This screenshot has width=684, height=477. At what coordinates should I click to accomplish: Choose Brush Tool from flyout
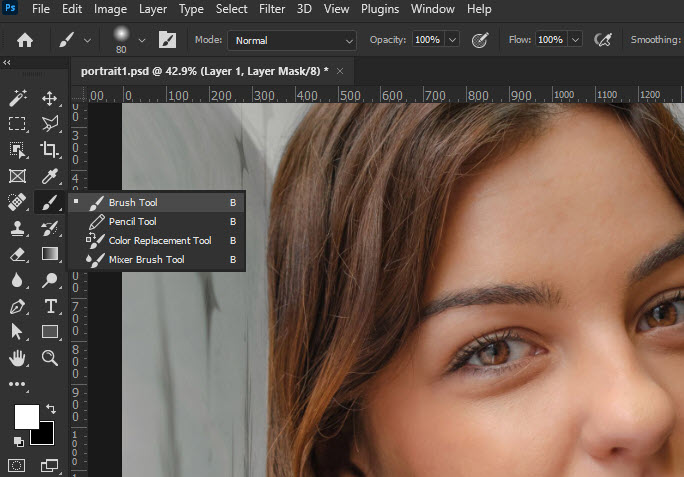(157, 202)
